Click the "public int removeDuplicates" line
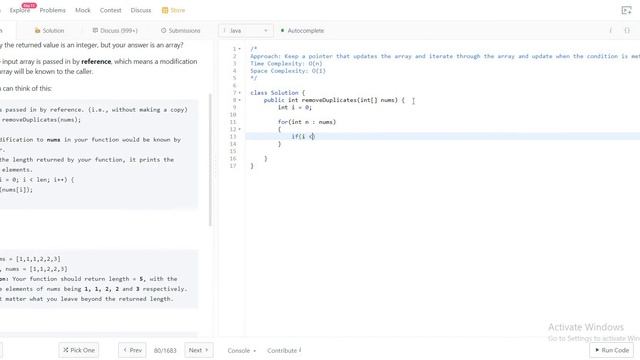The width and height of the screenshot is (640, 360). click(x=334, y=100)
